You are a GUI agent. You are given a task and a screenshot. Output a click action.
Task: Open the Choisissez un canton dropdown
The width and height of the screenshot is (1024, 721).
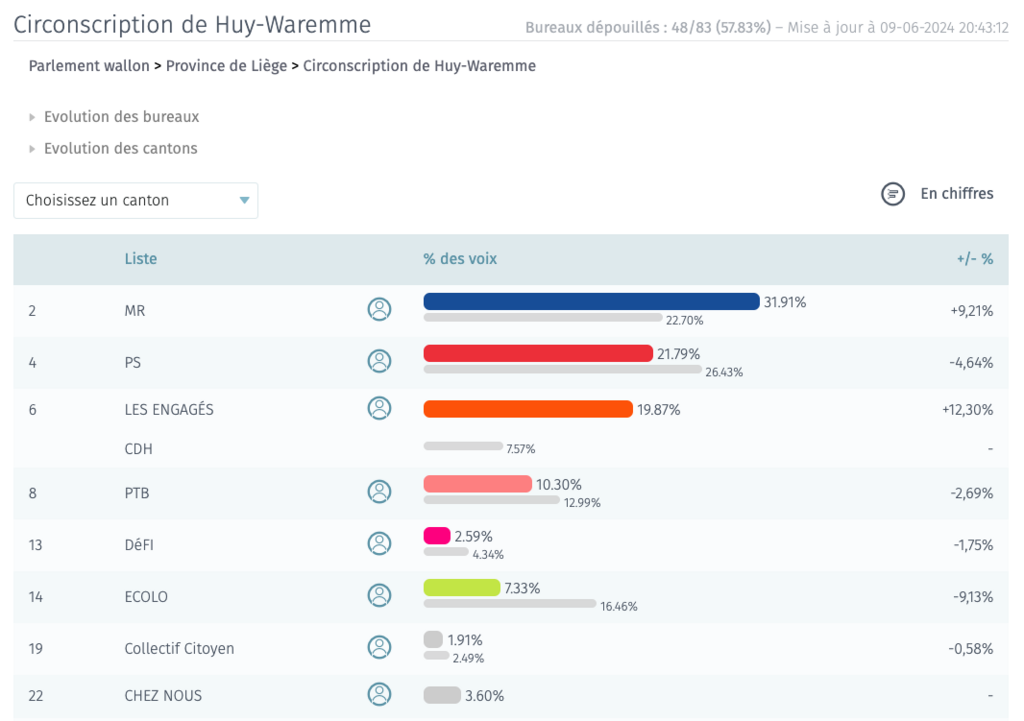click(136, 200)
